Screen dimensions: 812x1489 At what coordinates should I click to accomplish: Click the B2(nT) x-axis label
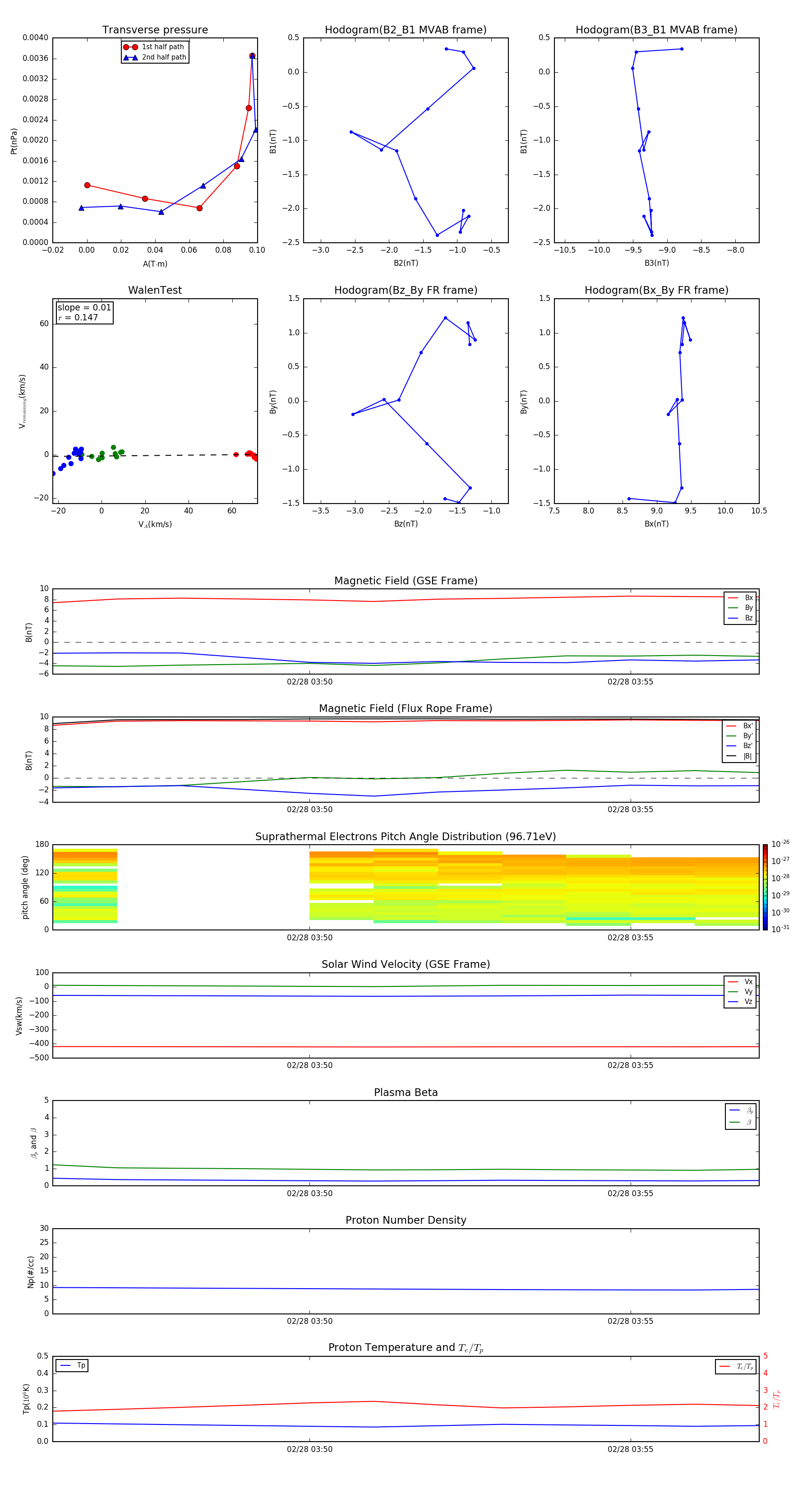[x=406, y=264]
